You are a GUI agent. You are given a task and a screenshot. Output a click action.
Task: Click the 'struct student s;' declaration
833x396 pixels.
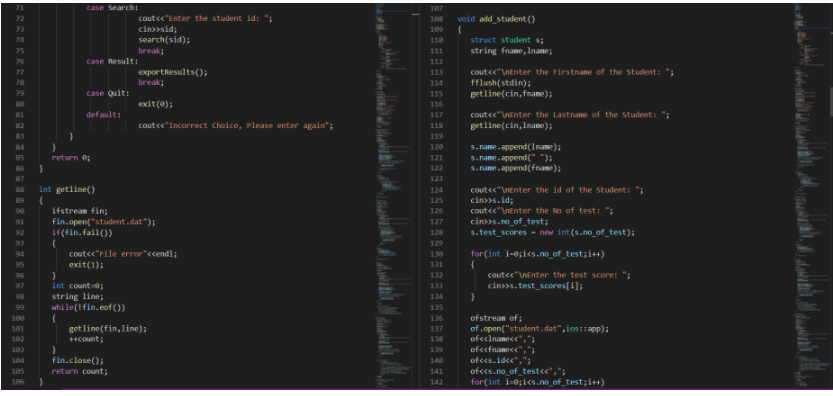coord(507,40)
